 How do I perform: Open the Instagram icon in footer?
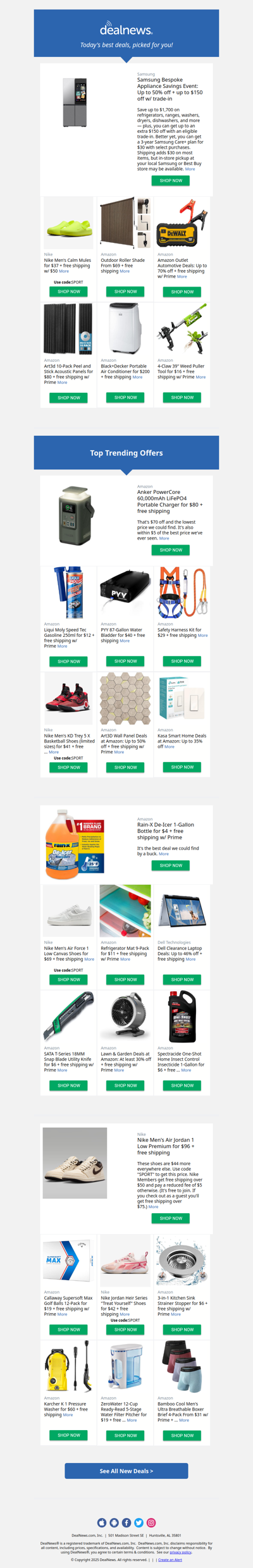[x=151, y=1522]
